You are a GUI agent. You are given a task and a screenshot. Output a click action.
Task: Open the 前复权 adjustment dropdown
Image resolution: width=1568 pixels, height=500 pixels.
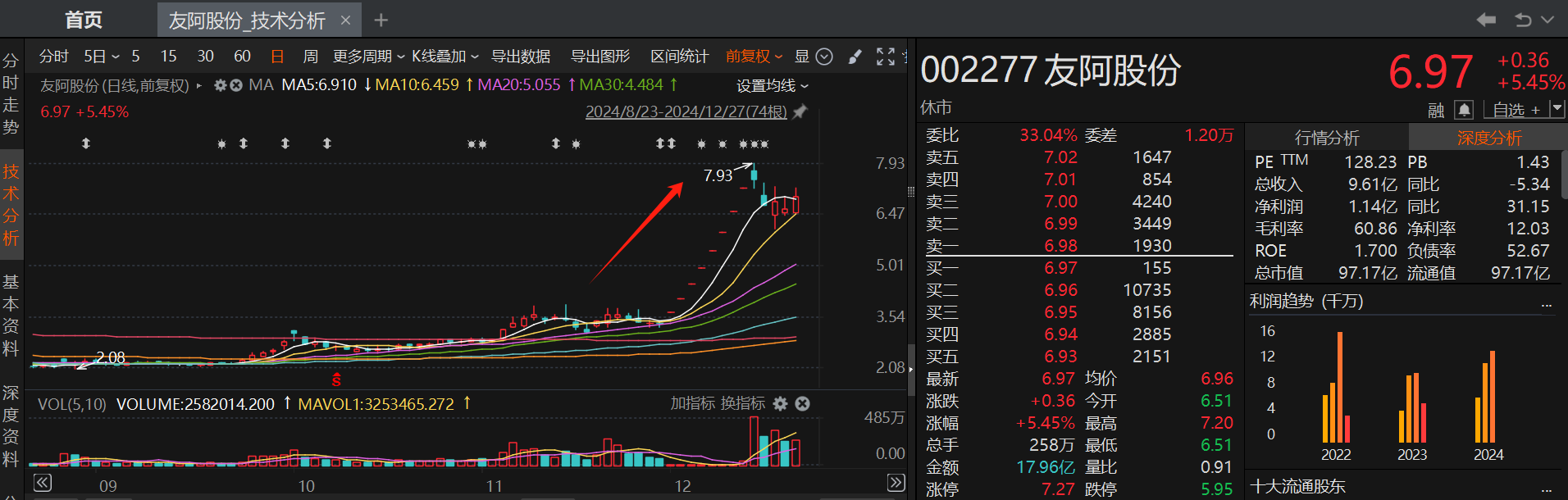click(754, 57)
